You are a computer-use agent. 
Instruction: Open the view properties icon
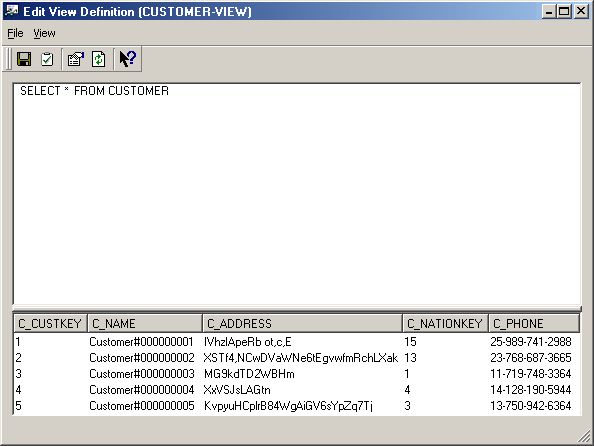pos(75,59)
